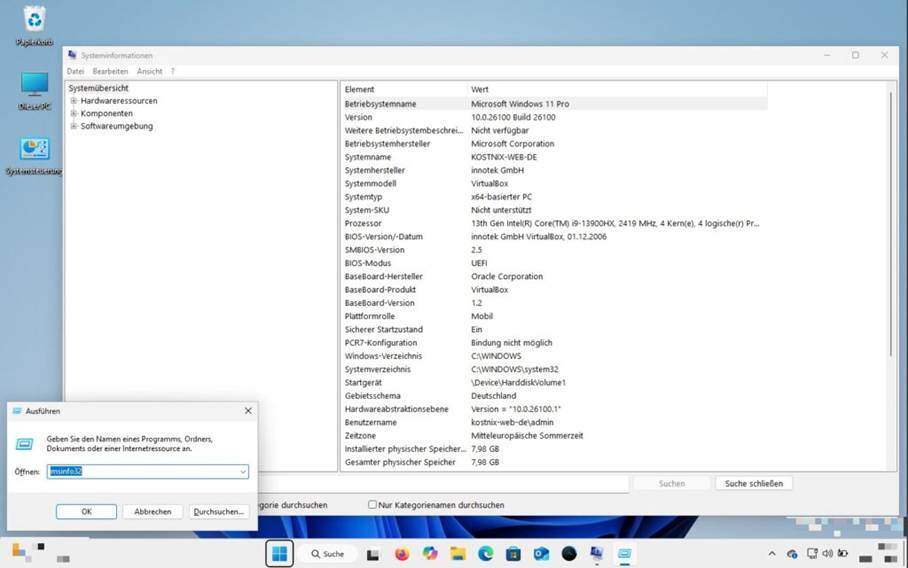Open the Bearbeiten menu
The height and width of the screenshot is (568, 908).
(110, 71)
